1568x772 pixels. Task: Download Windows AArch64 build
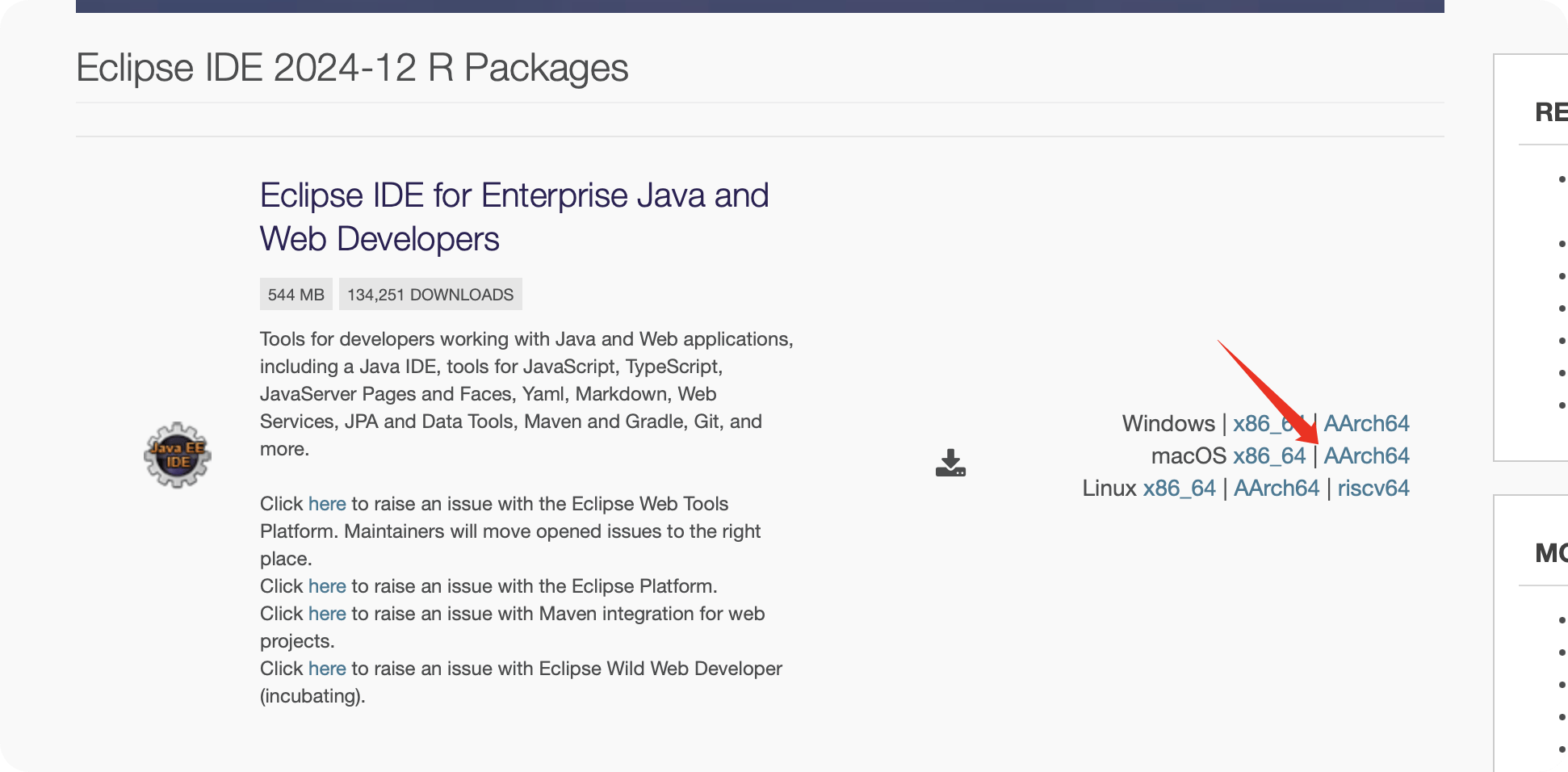pos(1366,423)
